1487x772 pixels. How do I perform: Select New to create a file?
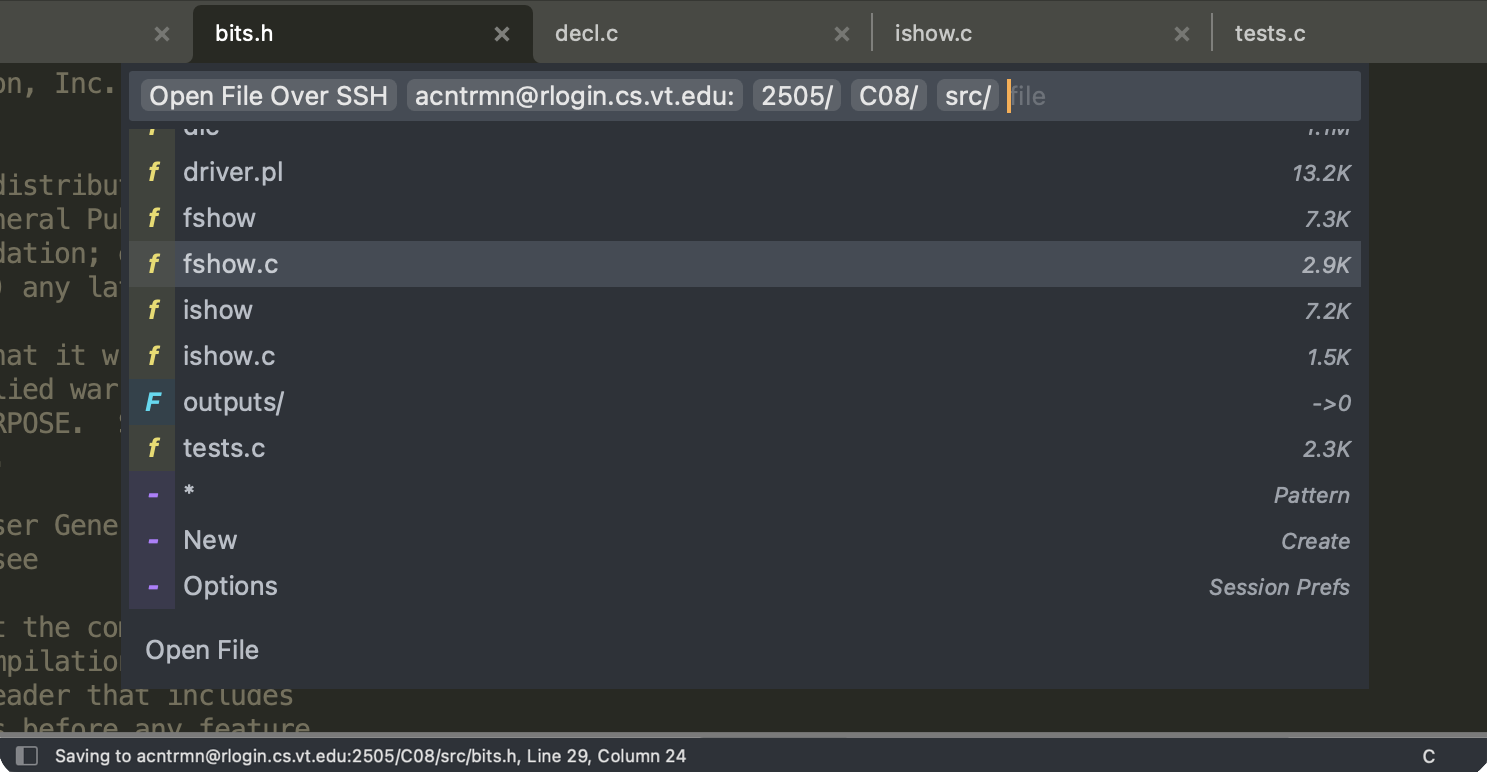[209, 539]
